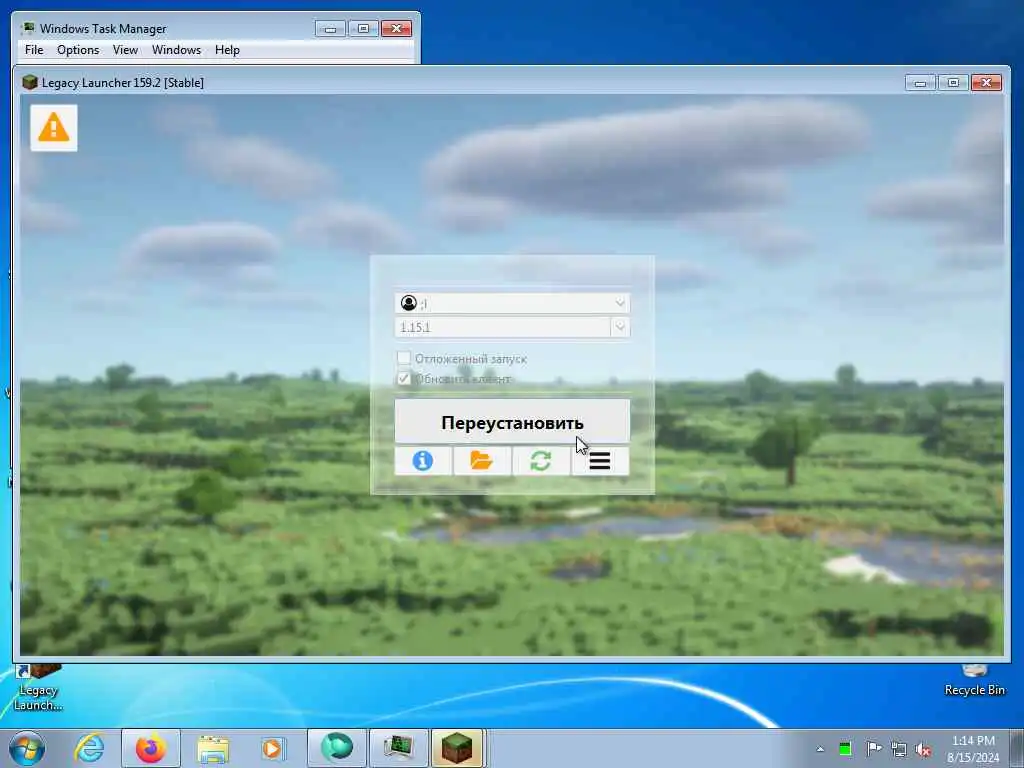Click the Task Manager title bar icon

click(27, 28)
